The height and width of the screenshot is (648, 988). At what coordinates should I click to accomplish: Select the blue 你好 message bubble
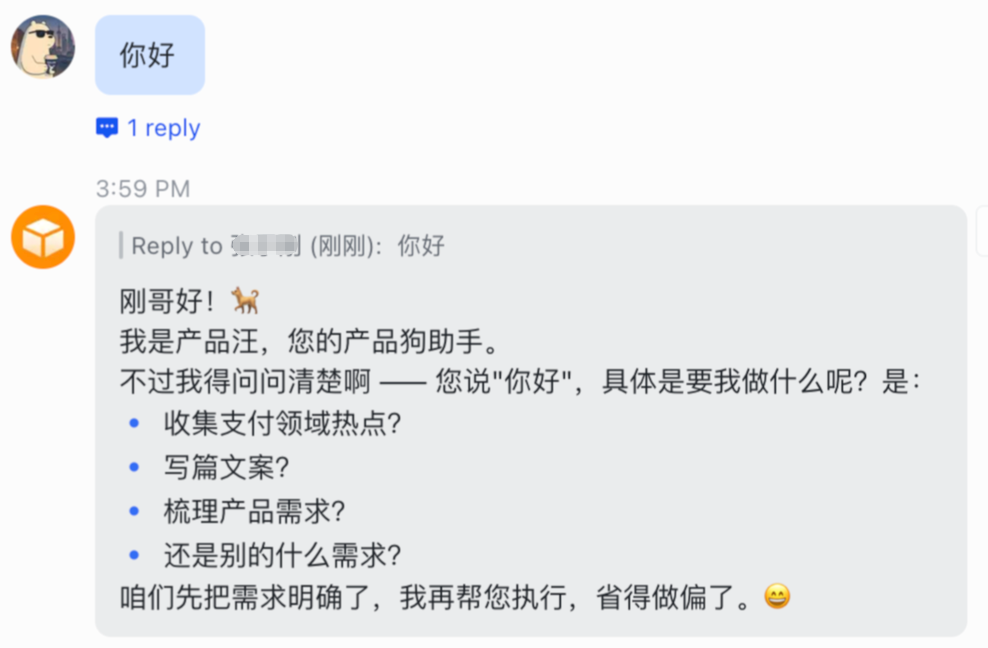pyautogui.click(x=149, y=55)
